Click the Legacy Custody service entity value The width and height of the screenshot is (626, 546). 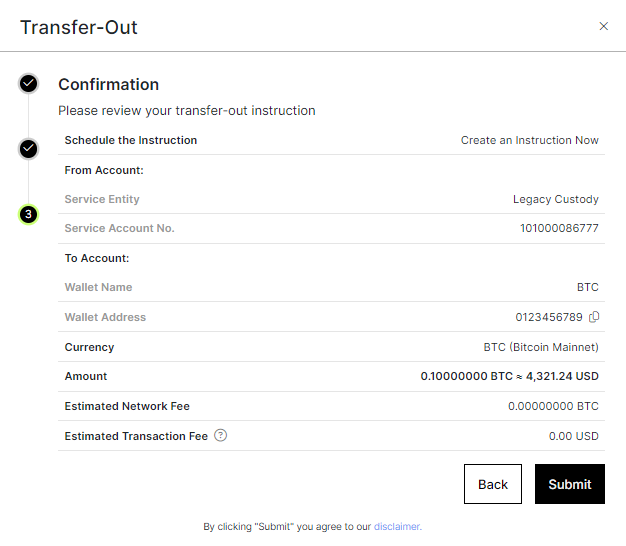pyautogui.click(x=556, y=199)
